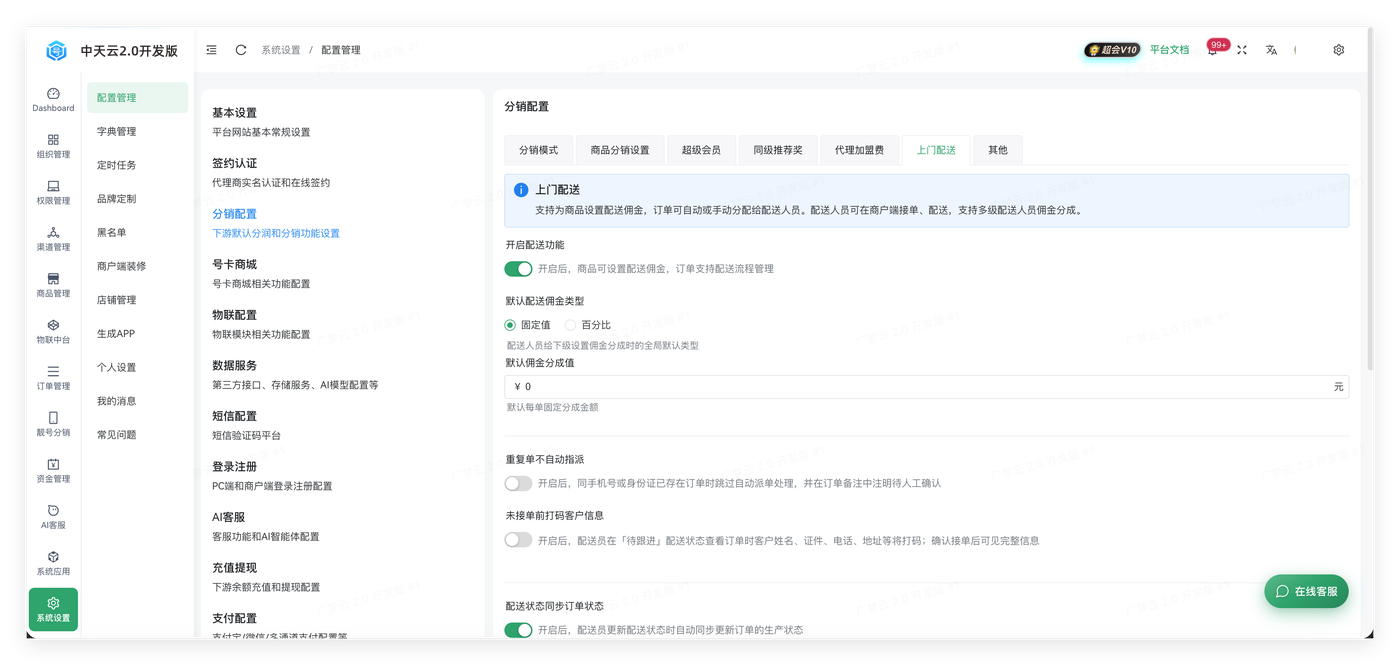Click the 超会V10 membership badge
This screenshot has width=1400, height=665.
[1112, 50]
